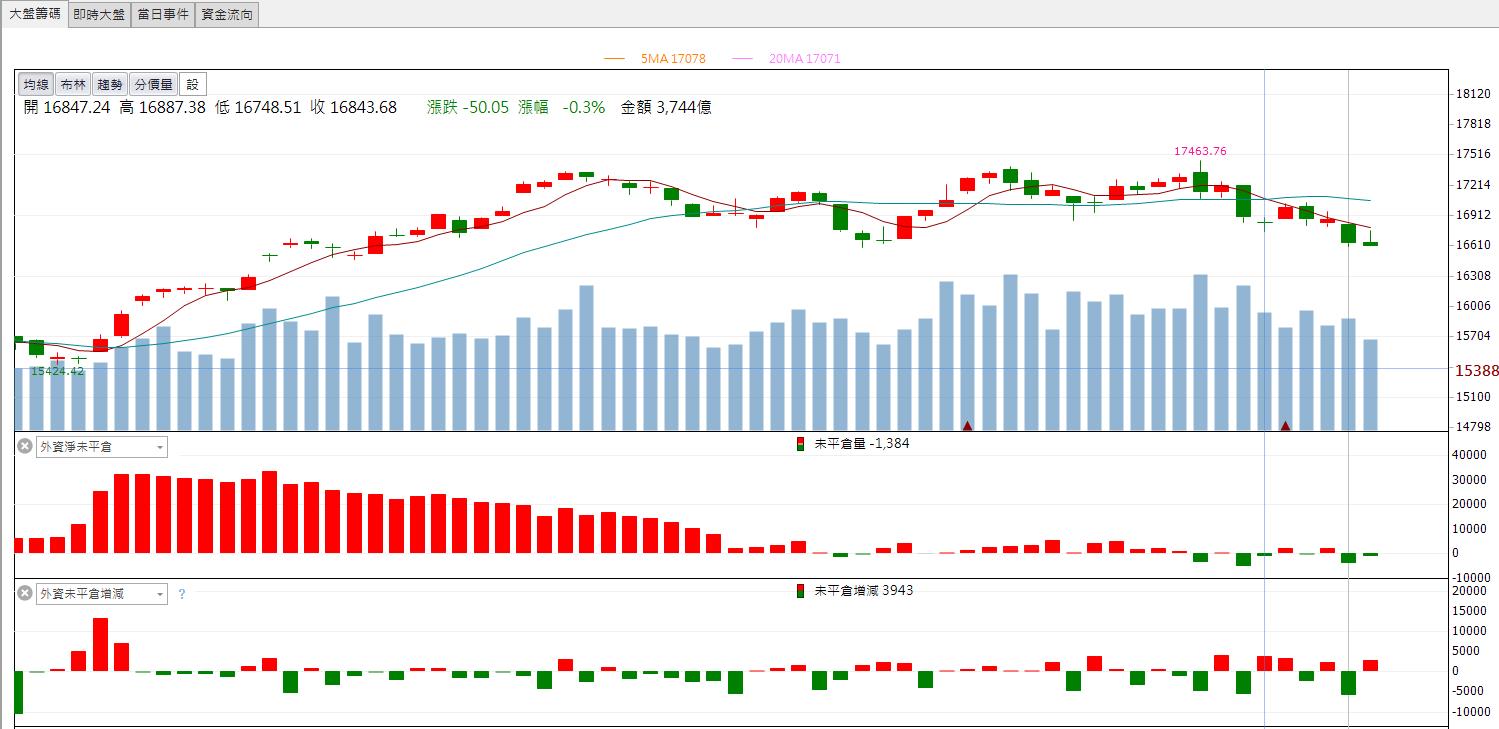Click the 14798 price axis label
1499x729 pixels.
pyautogui.click(x=1475, y=427)
